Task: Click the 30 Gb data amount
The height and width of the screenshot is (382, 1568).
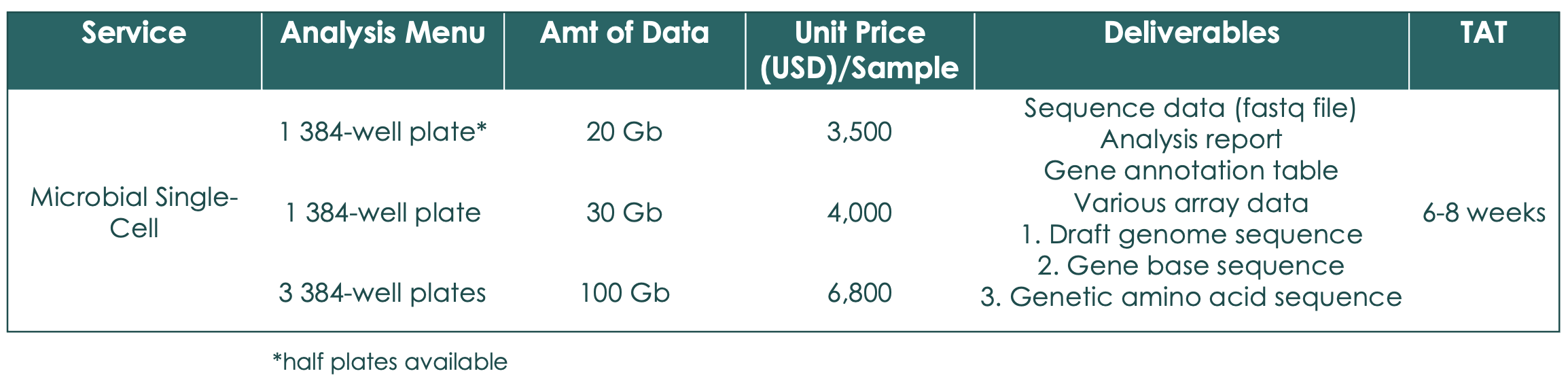Action: click(624, 213)
